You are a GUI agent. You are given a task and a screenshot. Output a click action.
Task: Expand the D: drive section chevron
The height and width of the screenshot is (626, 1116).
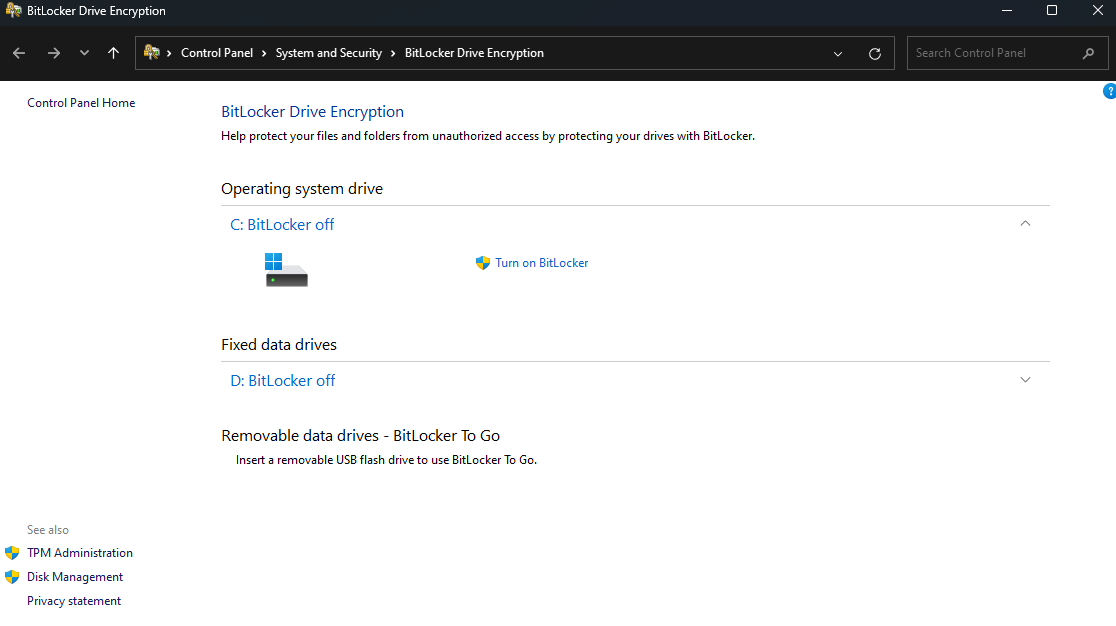click(x=1025, y=380)
